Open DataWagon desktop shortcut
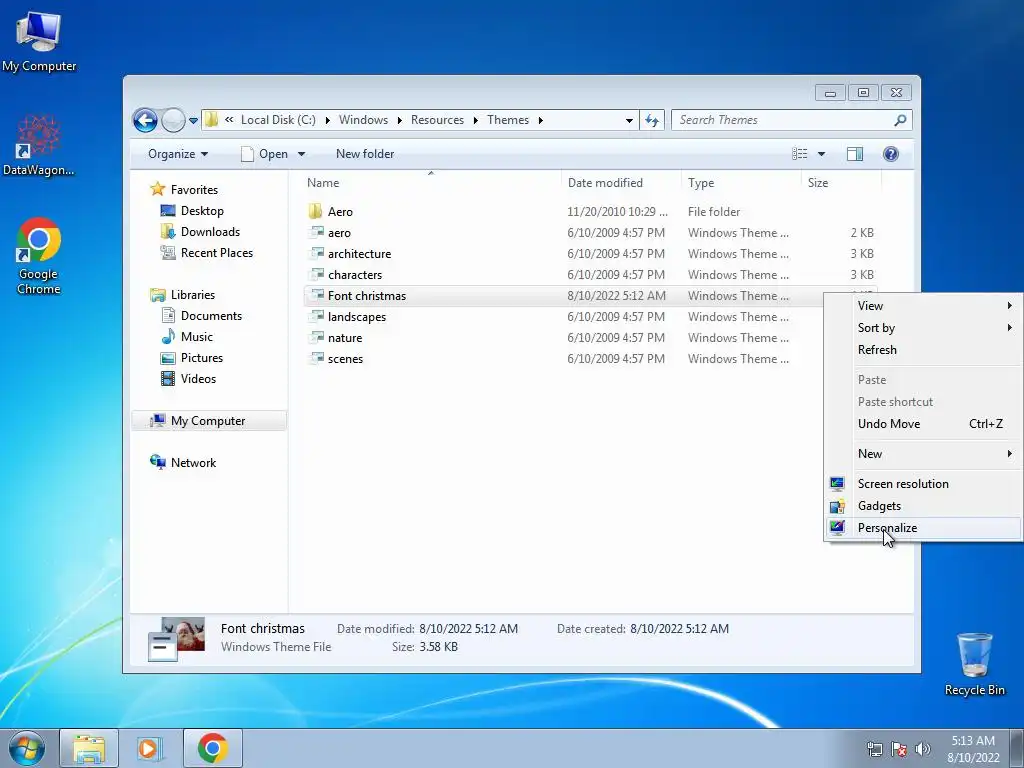This screenshot has height=768, width=1024. point(38,145)
